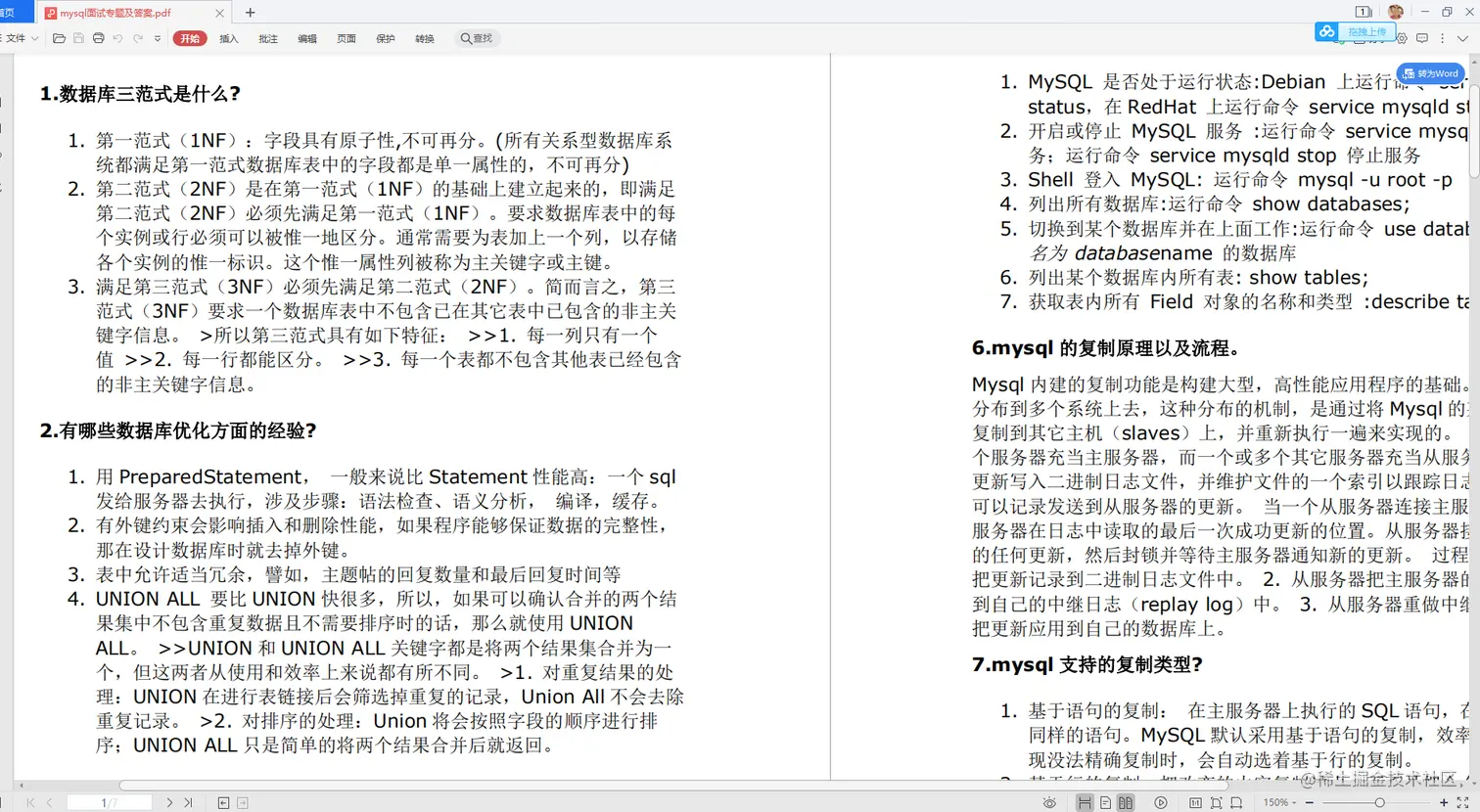Viewport: 1480px width, 812px height.
Task: Jump to first page arrow
Action: tap(30, 802)
